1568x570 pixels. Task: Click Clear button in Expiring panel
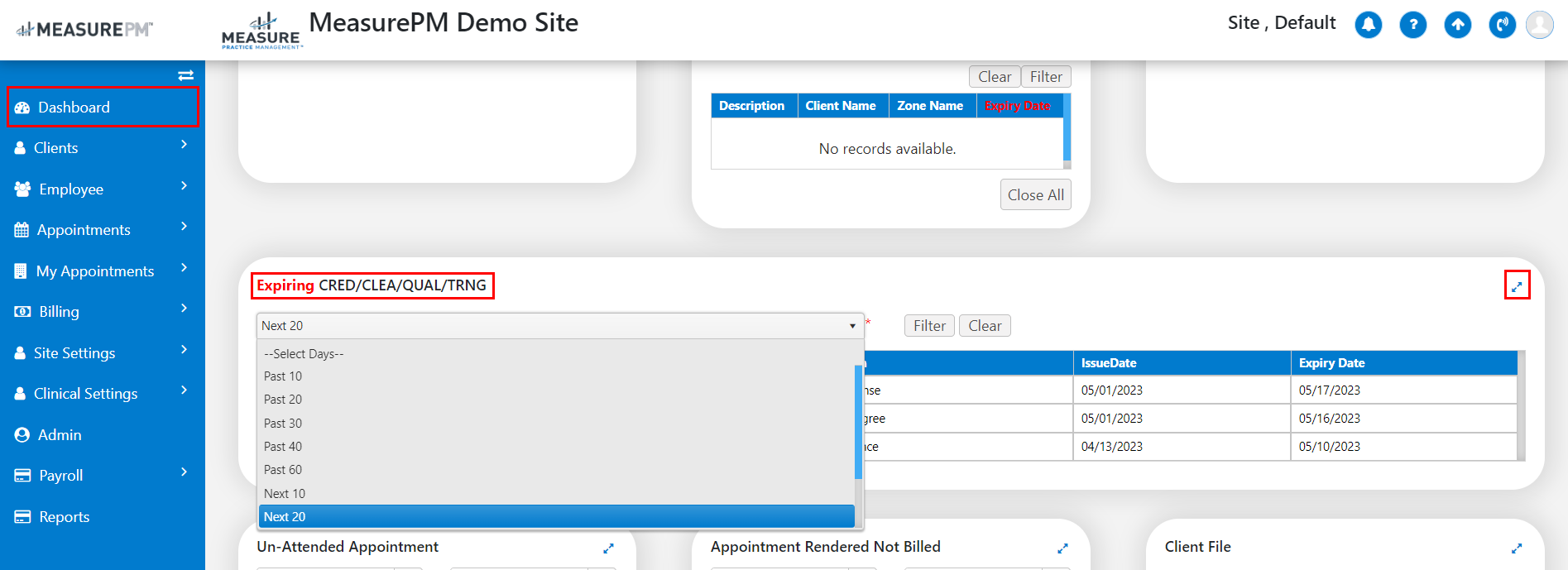coord(985,326)
